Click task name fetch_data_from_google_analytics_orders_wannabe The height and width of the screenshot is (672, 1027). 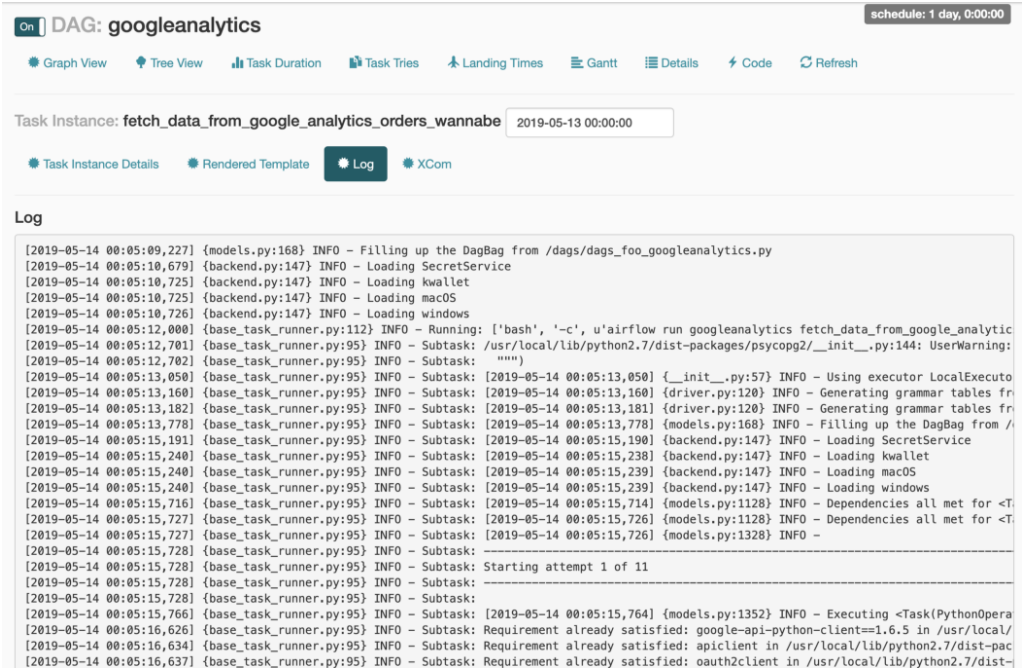coord(312,121)
